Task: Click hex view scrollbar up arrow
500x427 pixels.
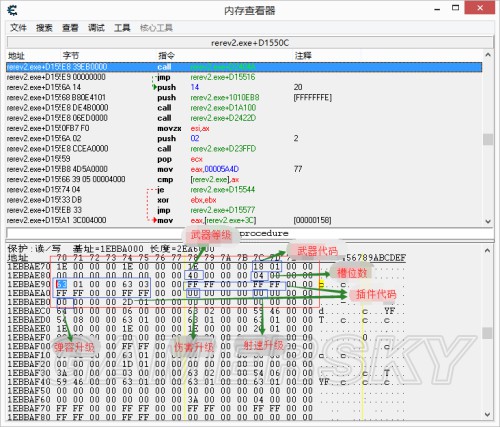Action: 488,250
